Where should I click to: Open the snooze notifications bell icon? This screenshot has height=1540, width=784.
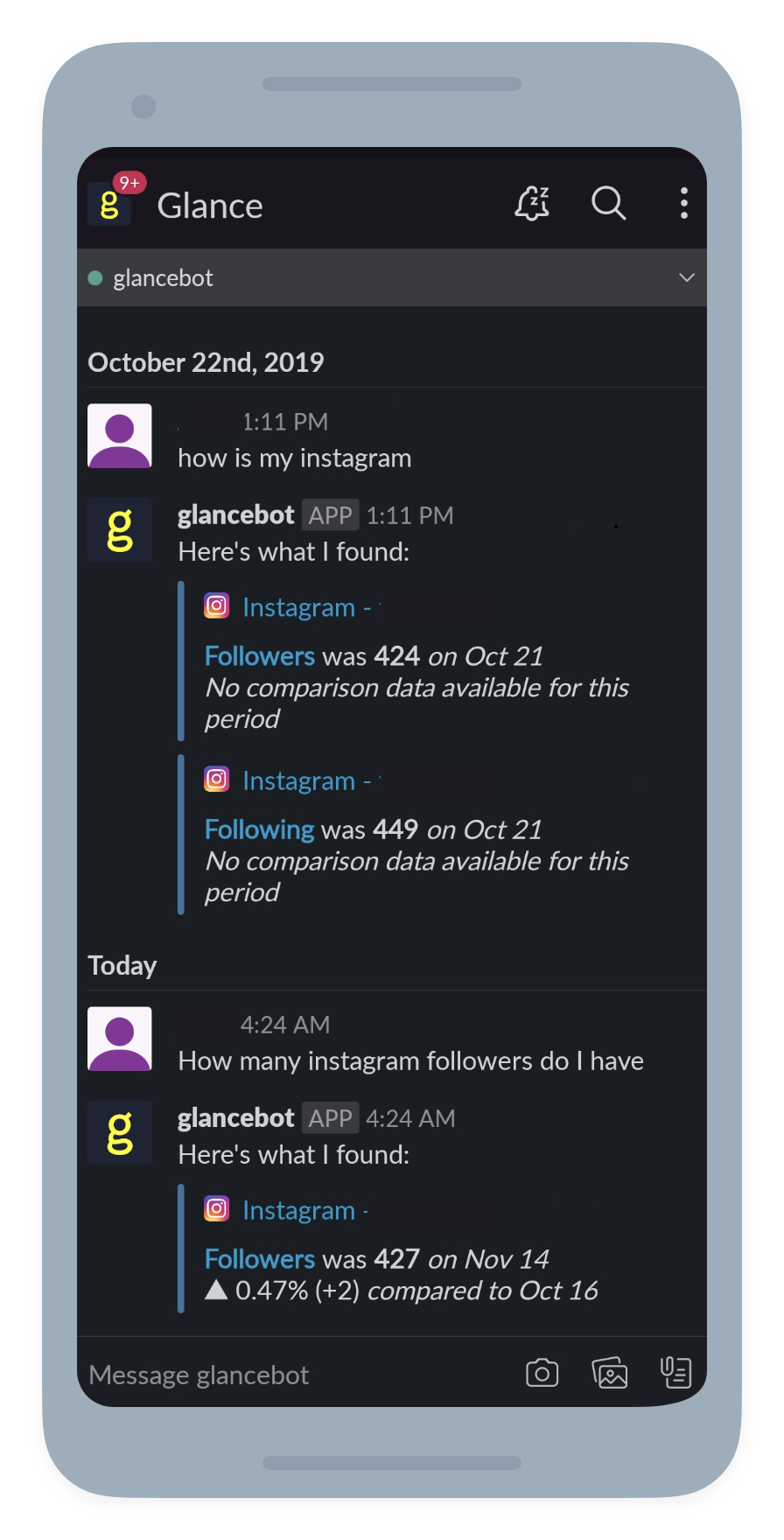pos(532,203)
